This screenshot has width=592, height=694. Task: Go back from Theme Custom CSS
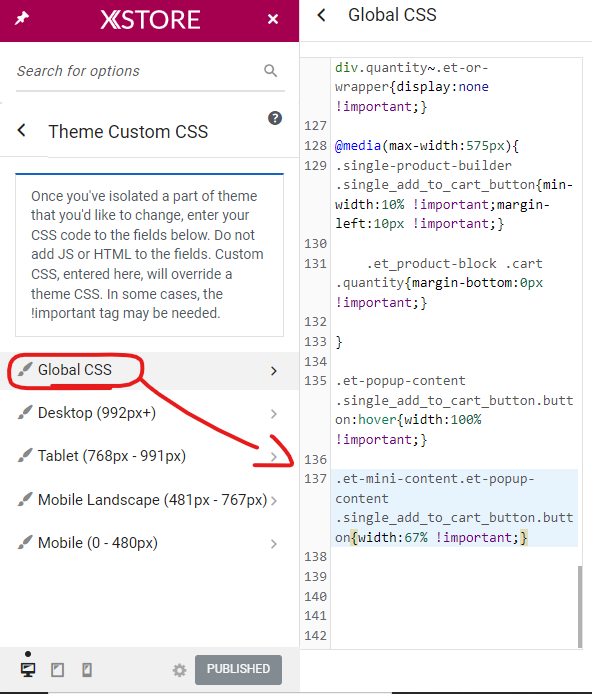21,131
